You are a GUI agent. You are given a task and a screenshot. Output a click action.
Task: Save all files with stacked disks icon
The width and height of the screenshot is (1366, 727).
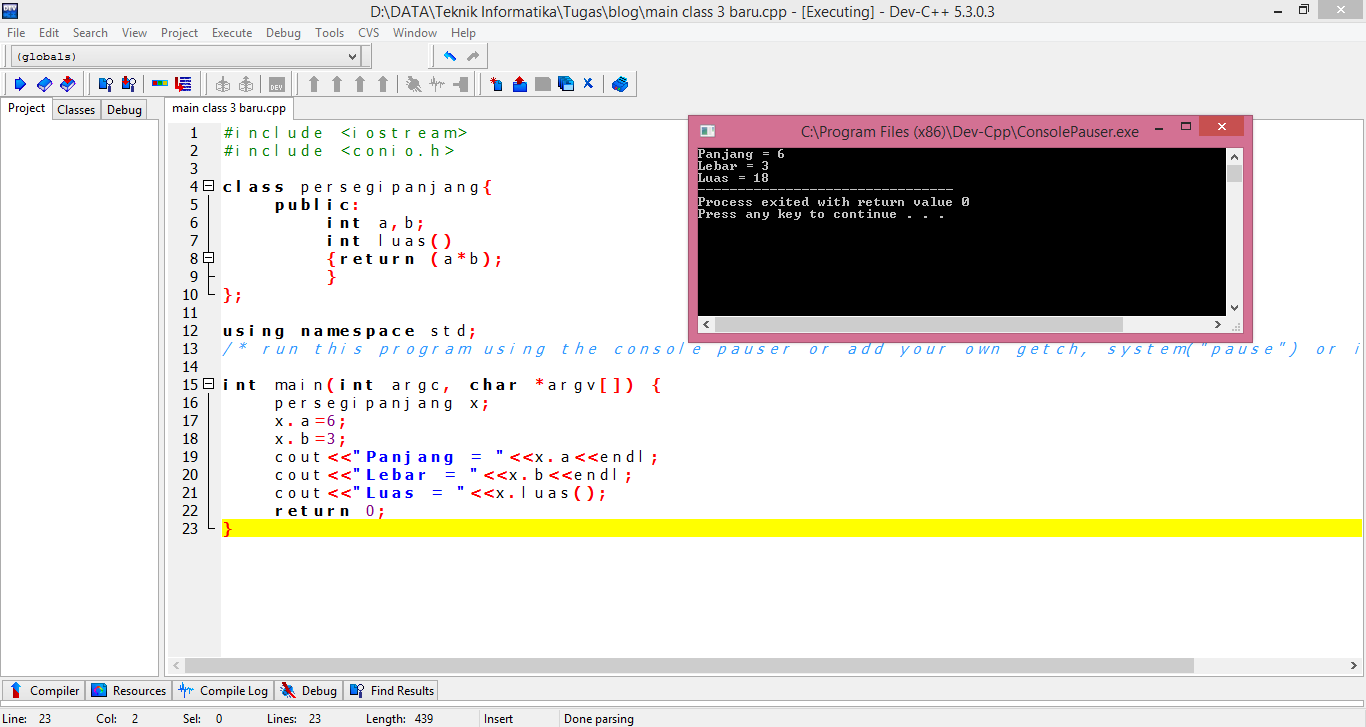[x=566, y=84]
